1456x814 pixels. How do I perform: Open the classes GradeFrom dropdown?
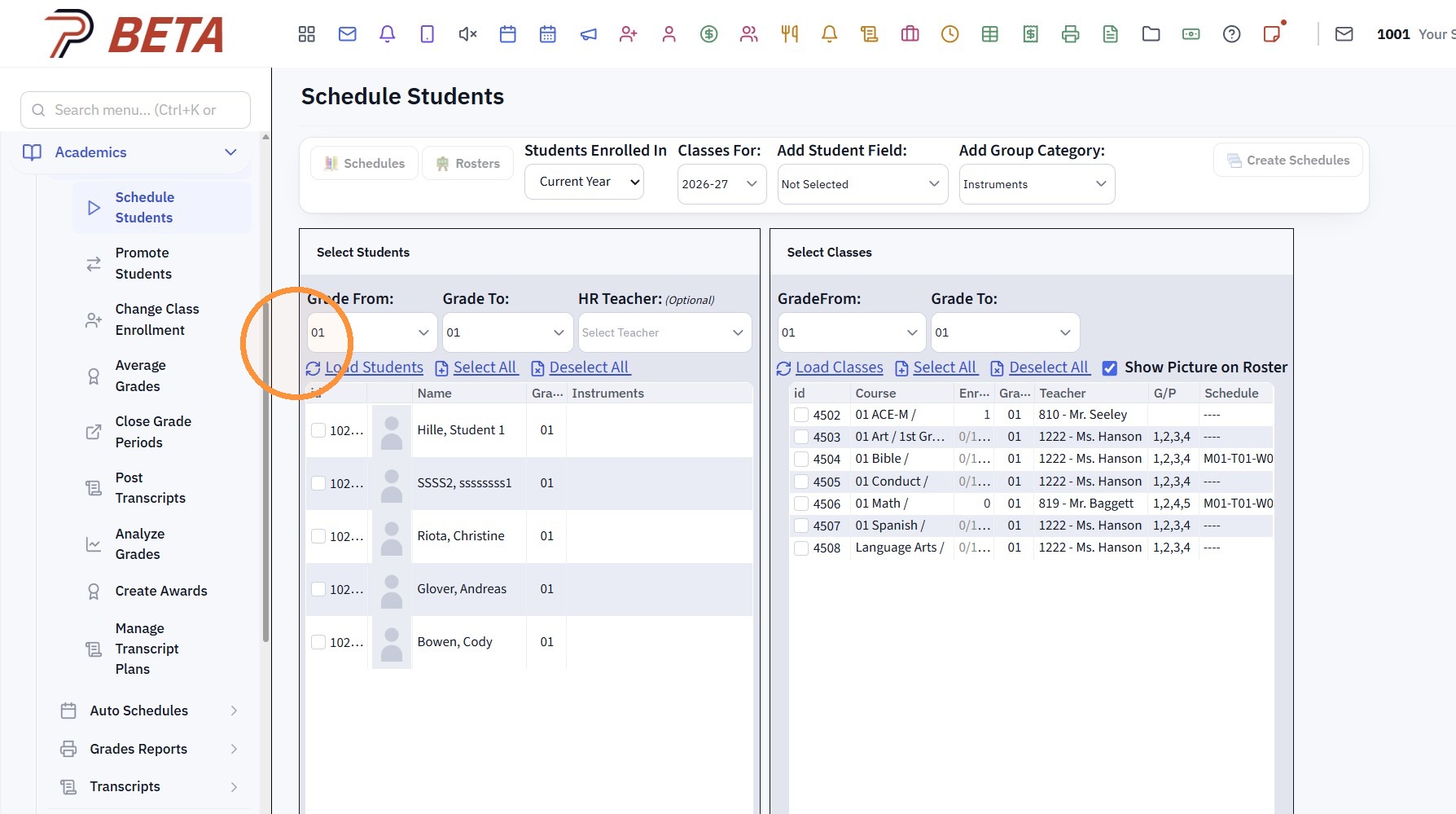click(851, 332)
